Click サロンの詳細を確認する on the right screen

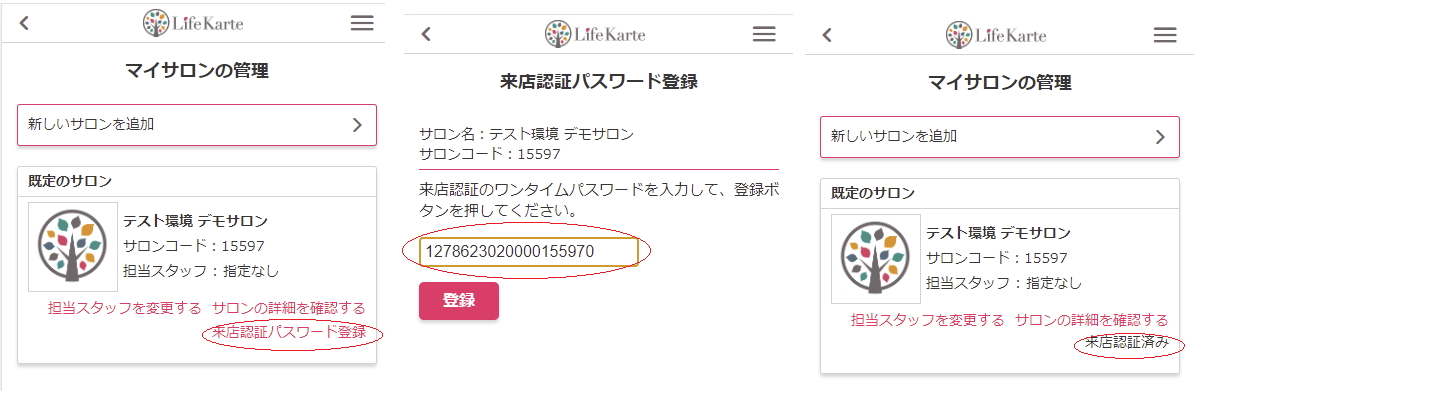point(1092,320)
